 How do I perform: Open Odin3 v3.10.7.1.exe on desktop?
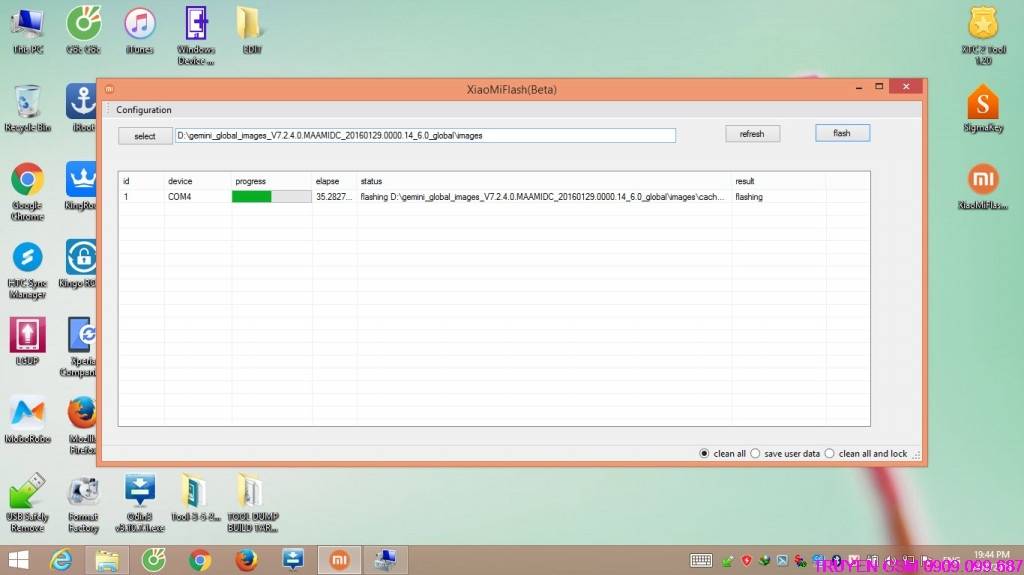tap(140, 503)
